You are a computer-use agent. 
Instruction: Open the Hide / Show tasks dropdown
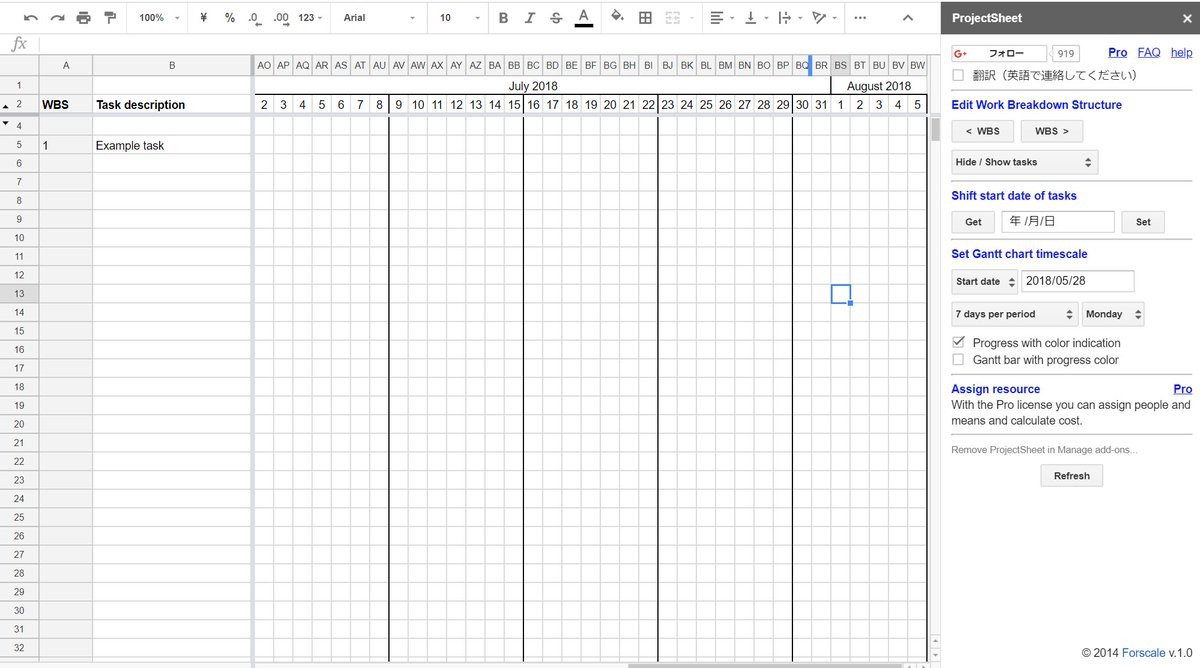coord(1024,162)
